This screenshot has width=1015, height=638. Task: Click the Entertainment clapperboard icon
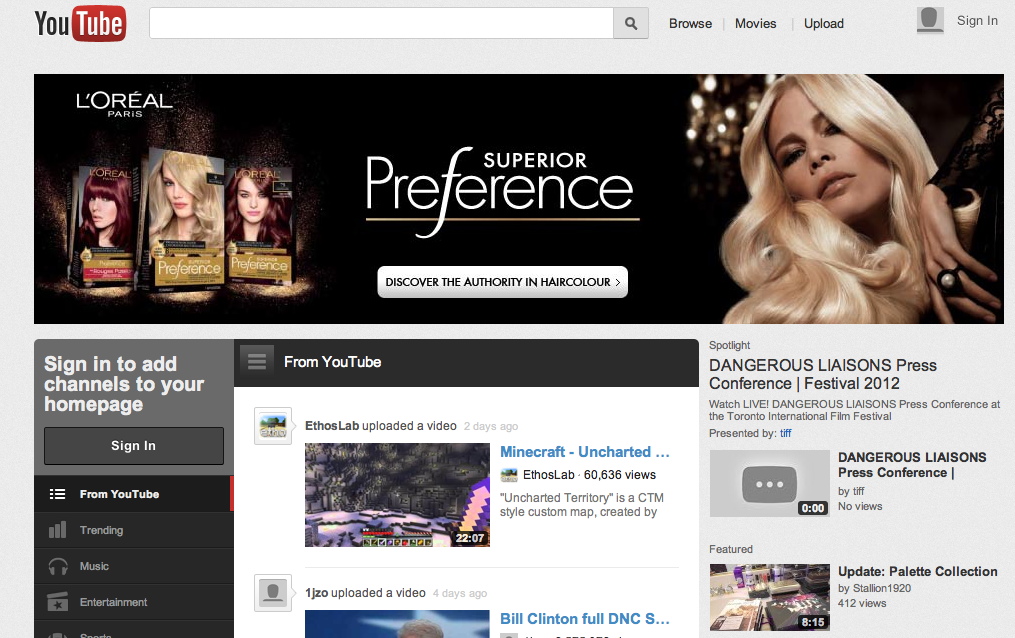(x=58, y=602)
